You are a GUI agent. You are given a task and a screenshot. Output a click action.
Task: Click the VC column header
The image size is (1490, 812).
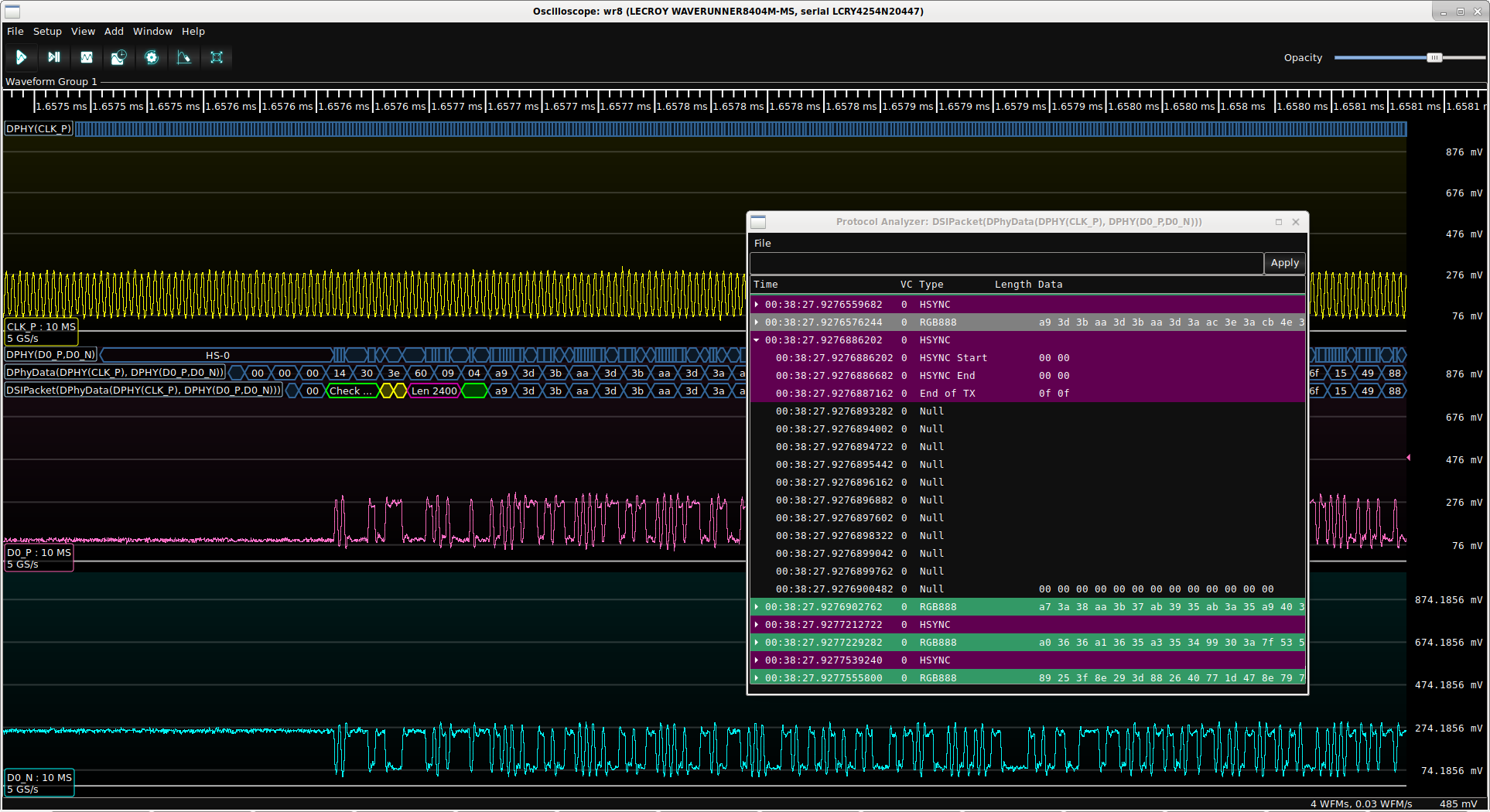tap(906, 285)
